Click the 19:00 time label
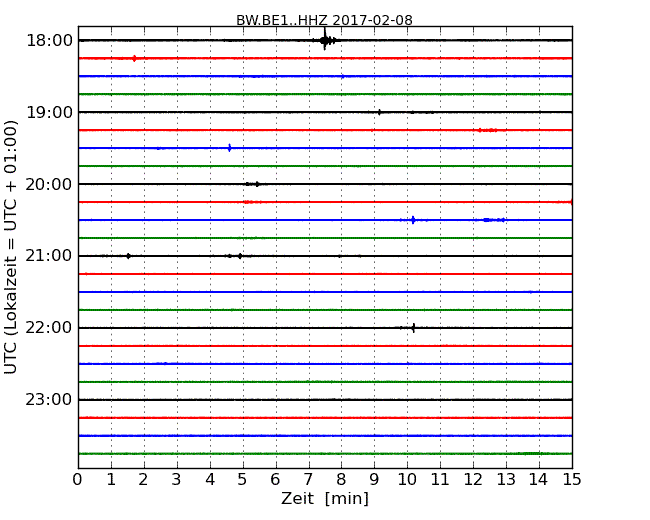The width and height of the screenshot is (650, 520). 49,112
